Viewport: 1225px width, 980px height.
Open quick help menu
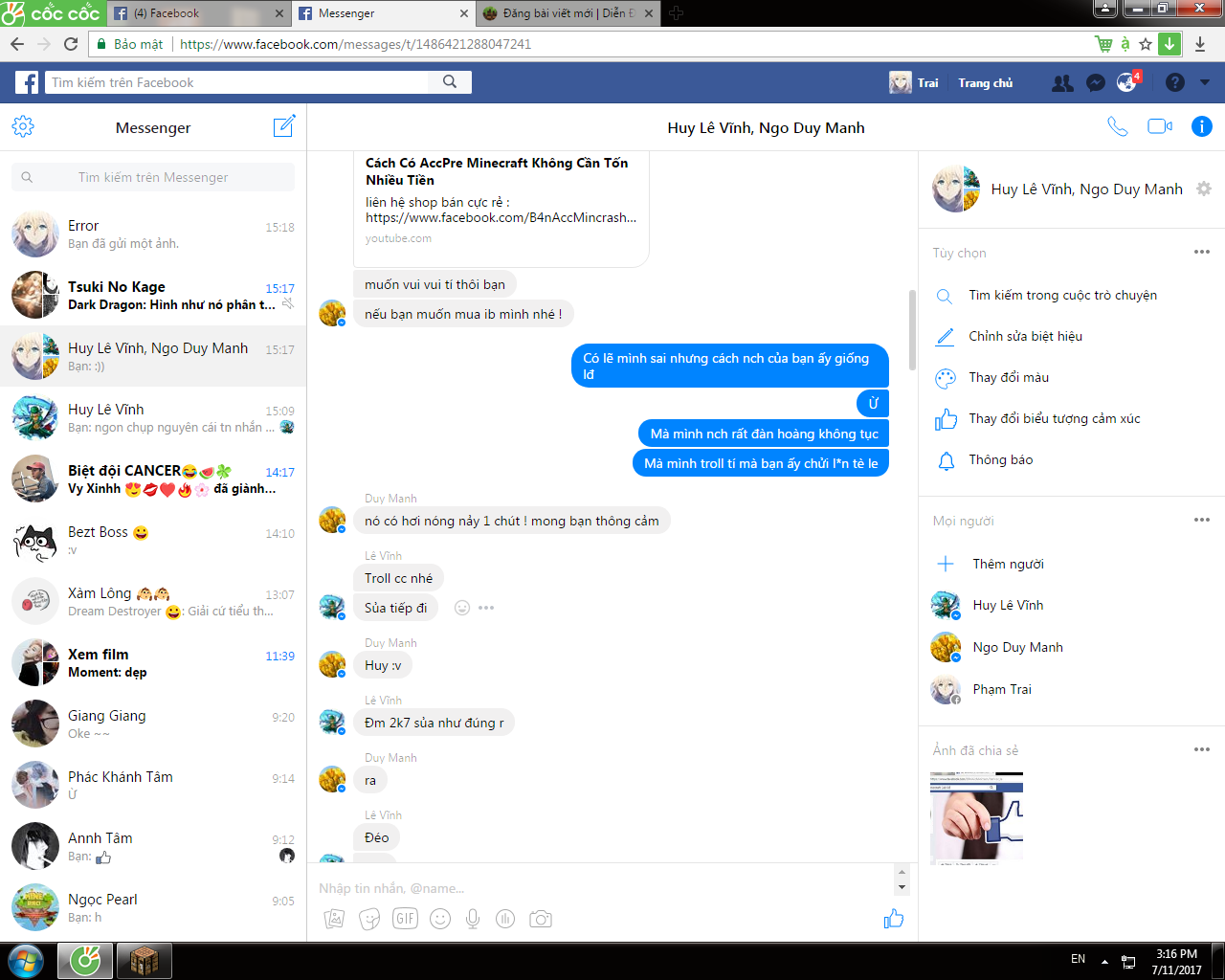[1175, 83]
